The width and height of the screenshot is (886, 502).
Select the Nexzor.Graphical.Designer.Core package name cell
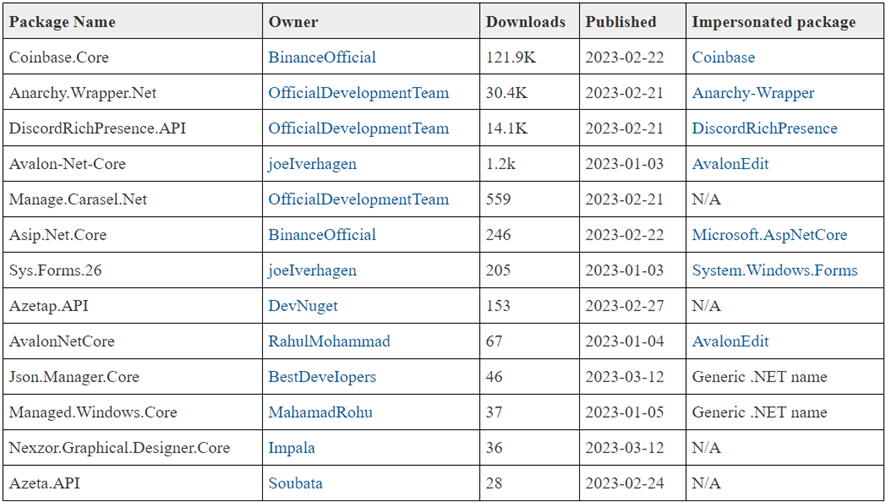119,448
